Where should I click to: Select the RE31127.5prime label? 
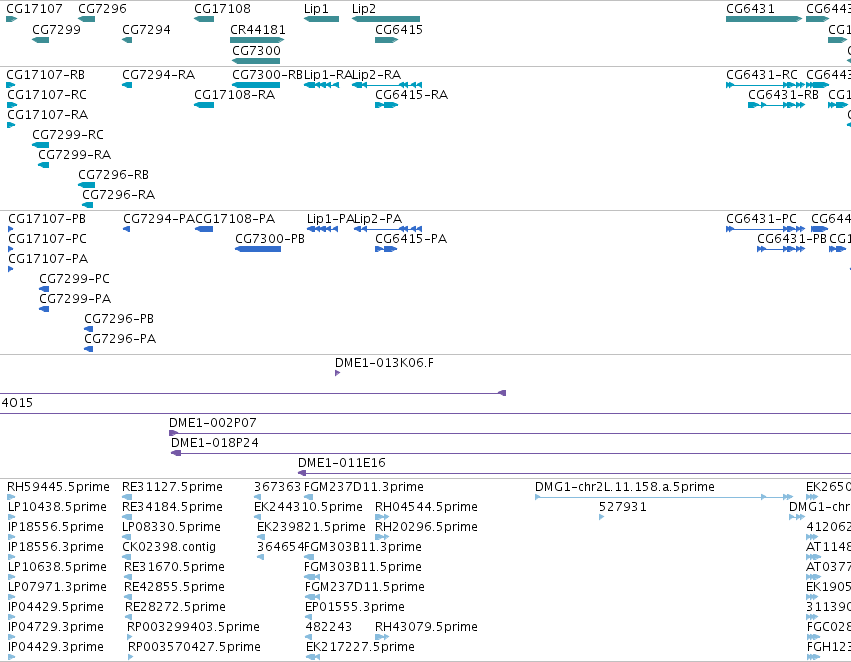pos(173,487)
